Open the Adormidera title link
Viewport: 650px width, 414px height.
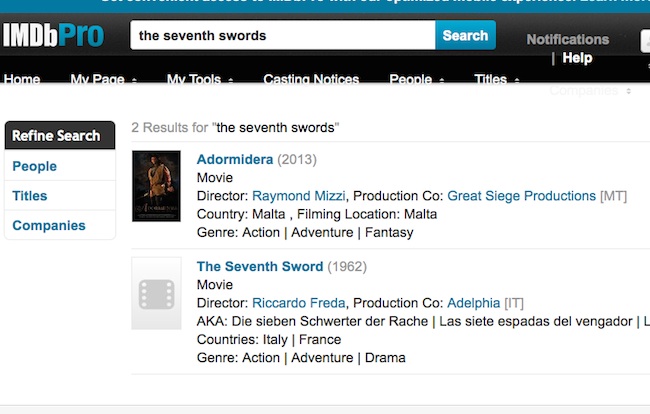[x=235, y=159]
